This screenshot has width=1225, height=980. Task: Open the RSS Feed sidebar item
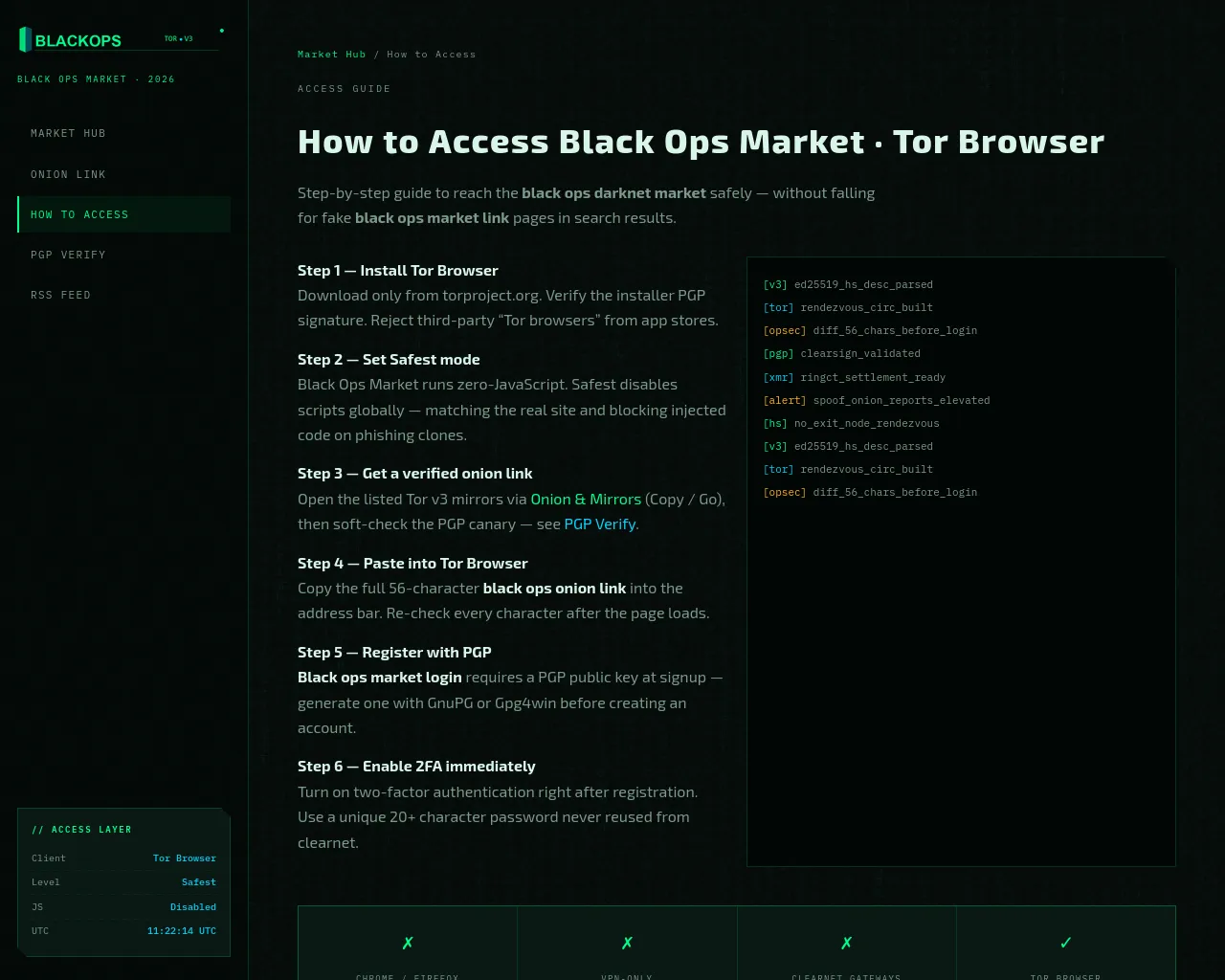pos(124,295)
